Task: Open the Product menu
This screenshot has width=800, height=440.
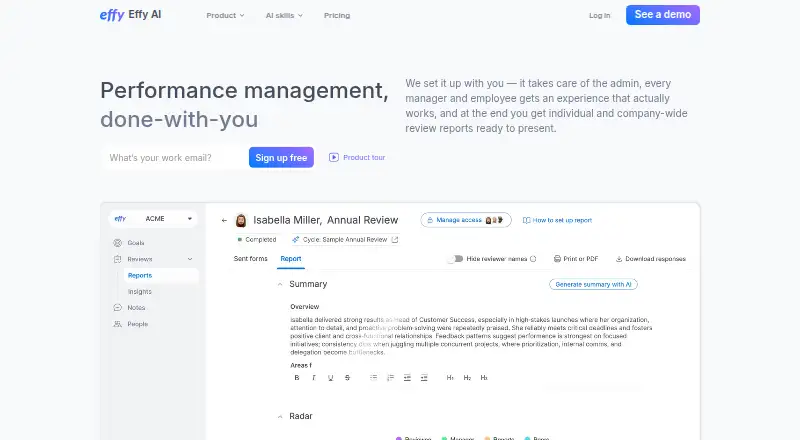Action: 225,15
